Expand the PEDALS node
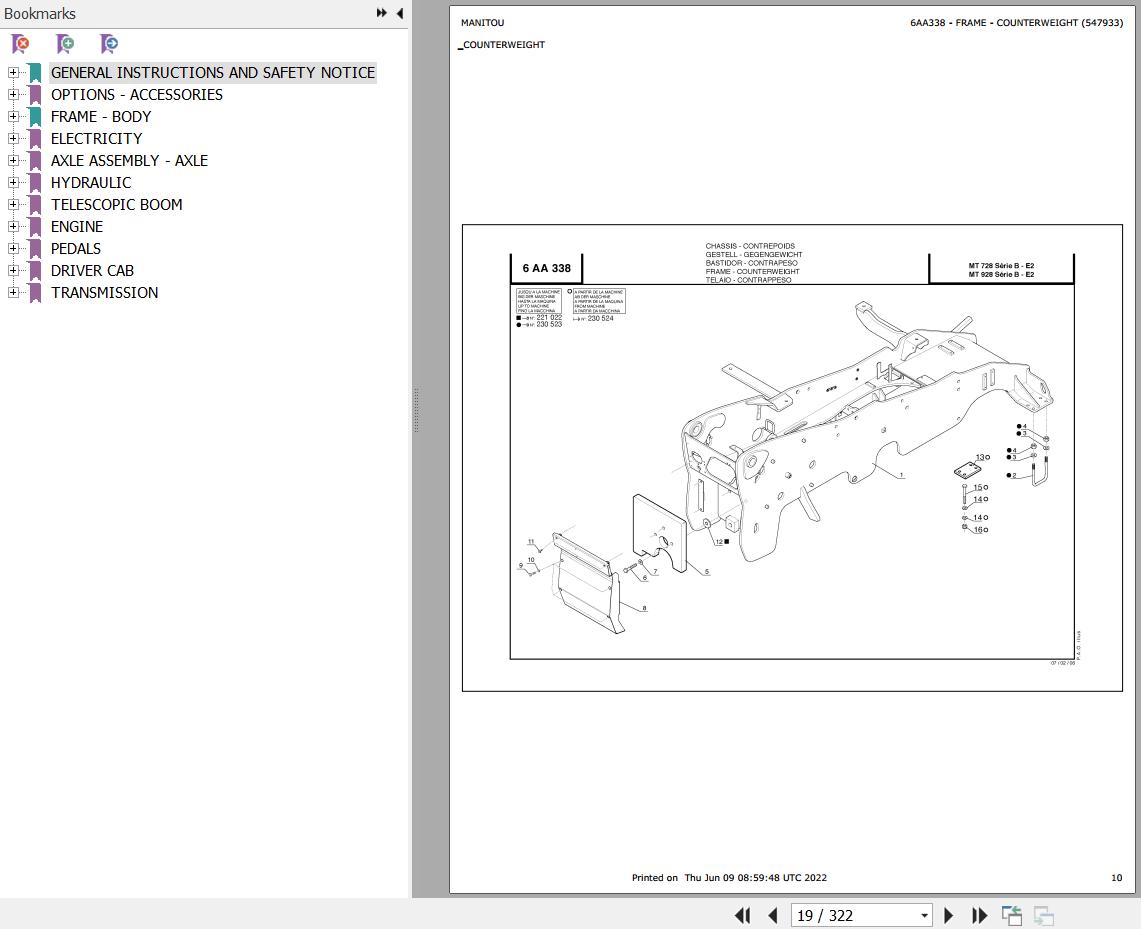Screen dimensions: 1141x929 click(x=13, y=248)
